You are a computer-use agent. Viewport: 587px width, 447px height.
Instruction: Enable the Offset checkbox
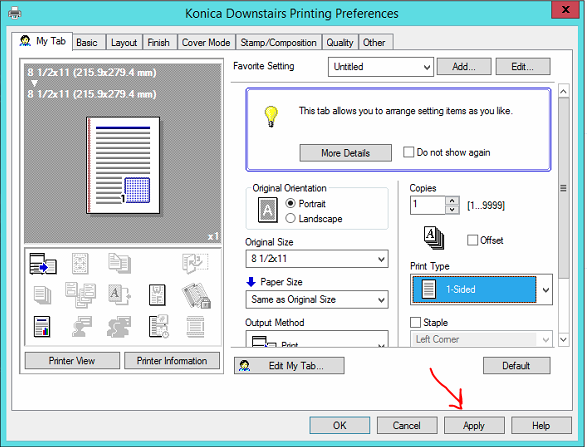[472, 240]
